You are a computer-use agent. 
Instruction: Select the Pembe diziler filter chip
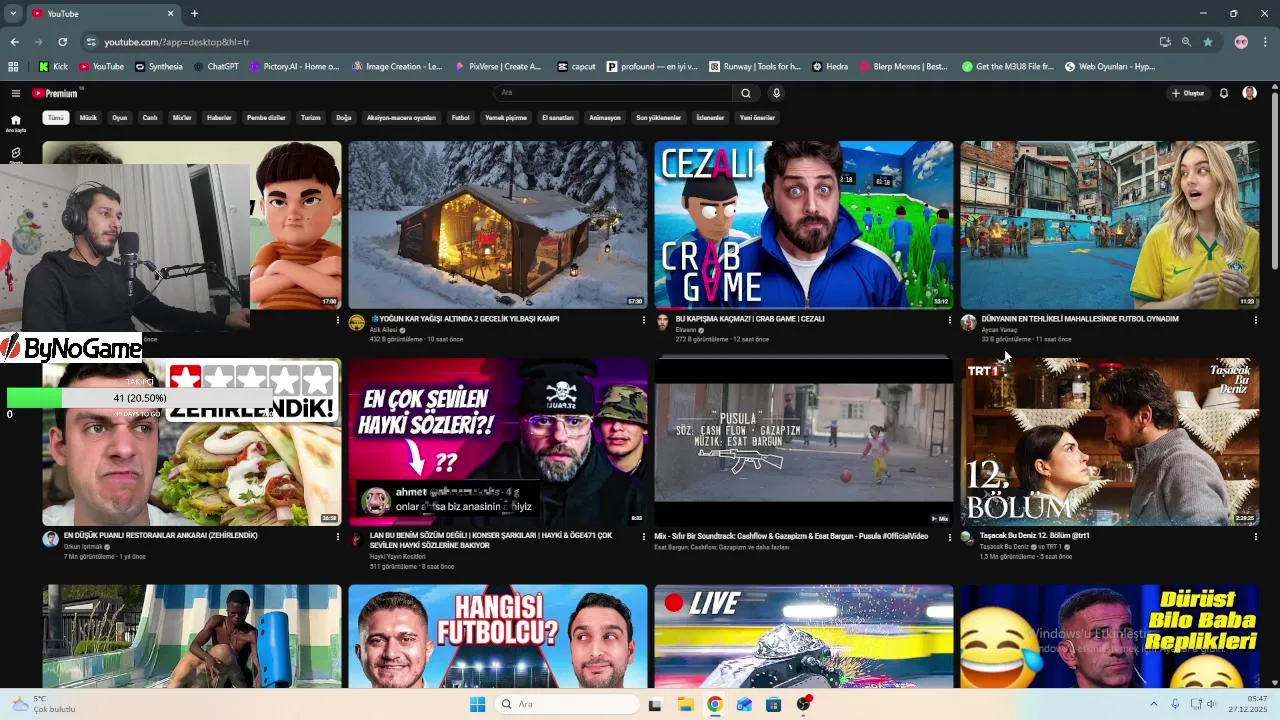[266, 117]
